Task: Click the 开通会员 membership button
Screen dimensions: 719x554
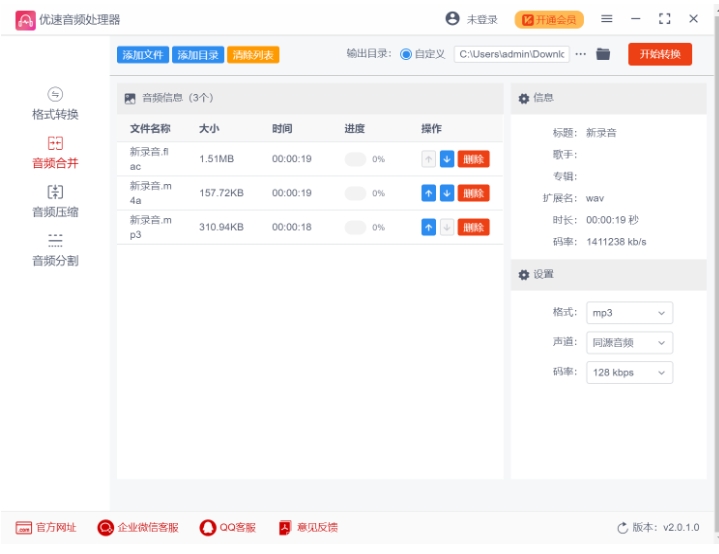Action: (549, 19)
